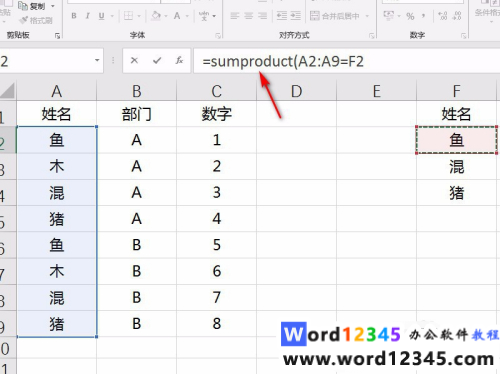Decrease decimal places
The image size is (504, 375).
pos(457,16)
